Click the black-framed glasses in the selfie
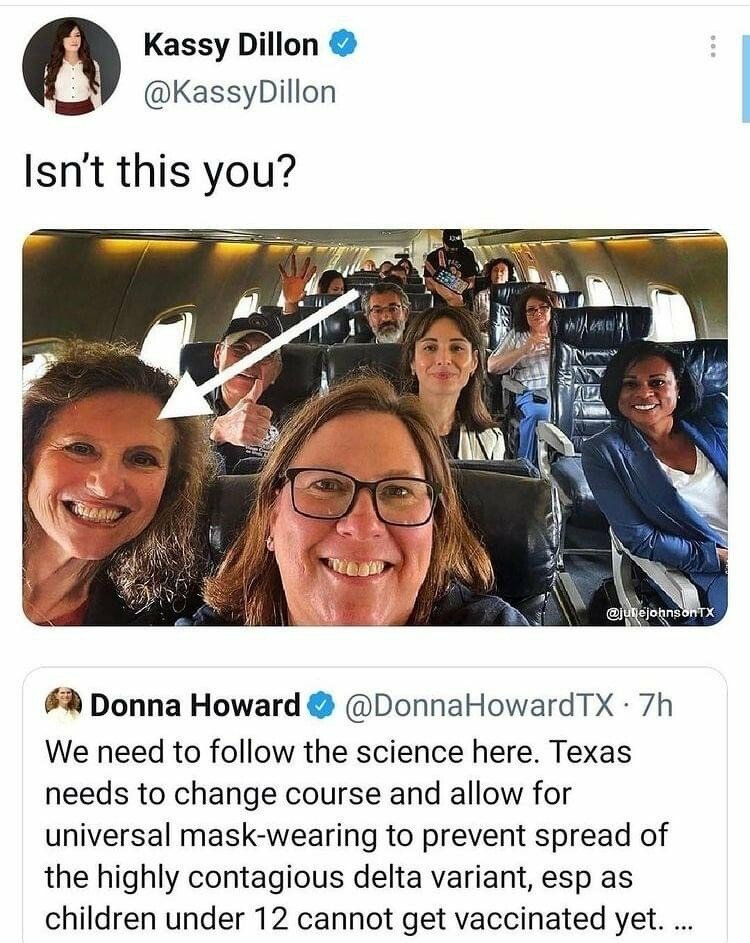This screenshot has width=750, height=943. pos(361,496)
